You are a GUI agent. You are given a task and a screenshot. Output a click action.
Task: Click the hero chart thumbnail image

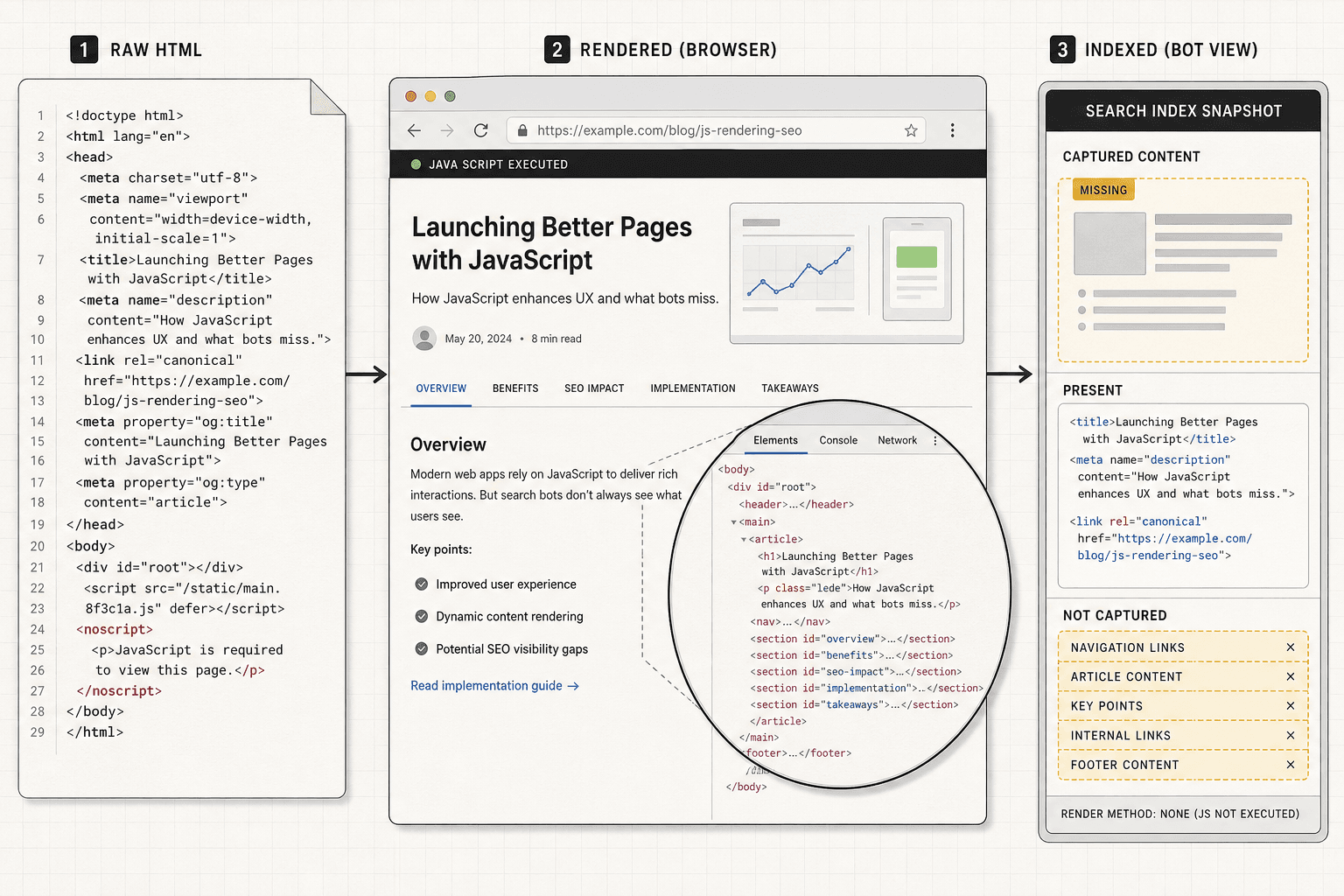[x=846, y=273]
